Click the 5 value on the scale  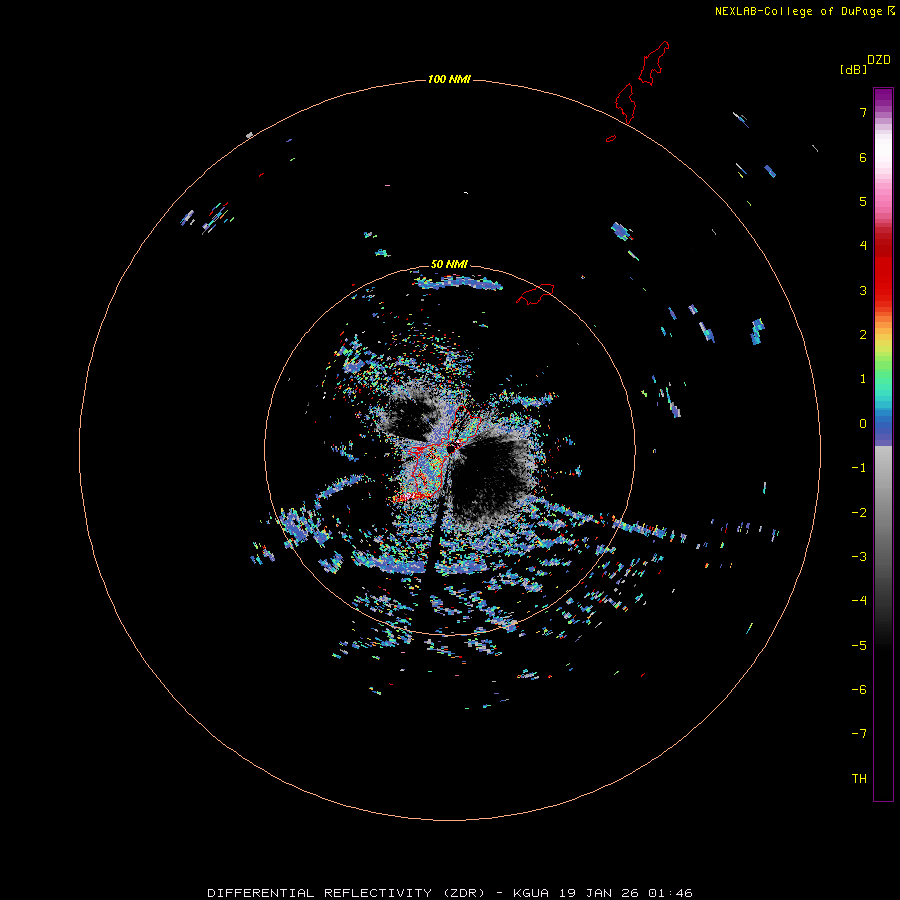tap(863, 201)
